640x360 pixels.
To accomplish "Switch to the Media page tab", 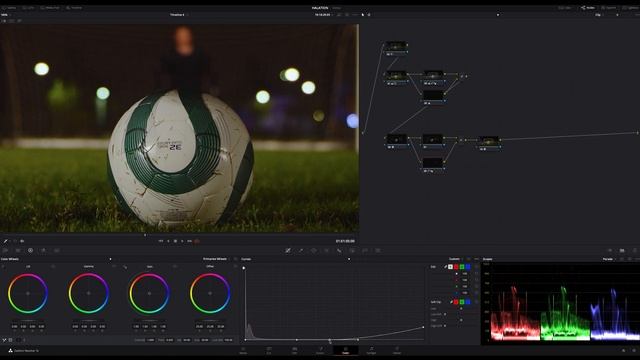I will [243, 350].
